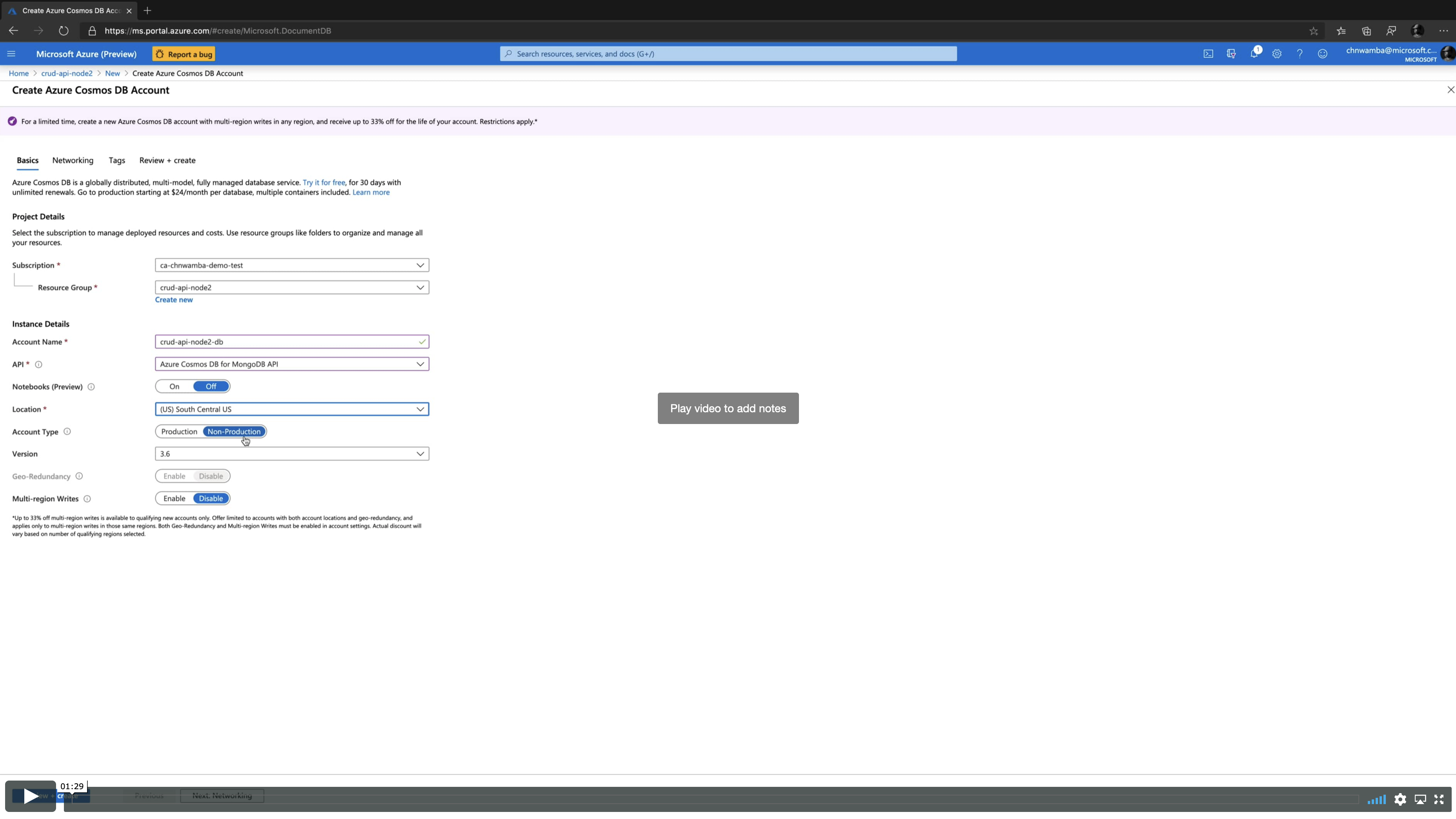The width and height of the screenshot is (1456, 819).
Task: Open the Resource Group dropdown
Action: click(292, 288)
